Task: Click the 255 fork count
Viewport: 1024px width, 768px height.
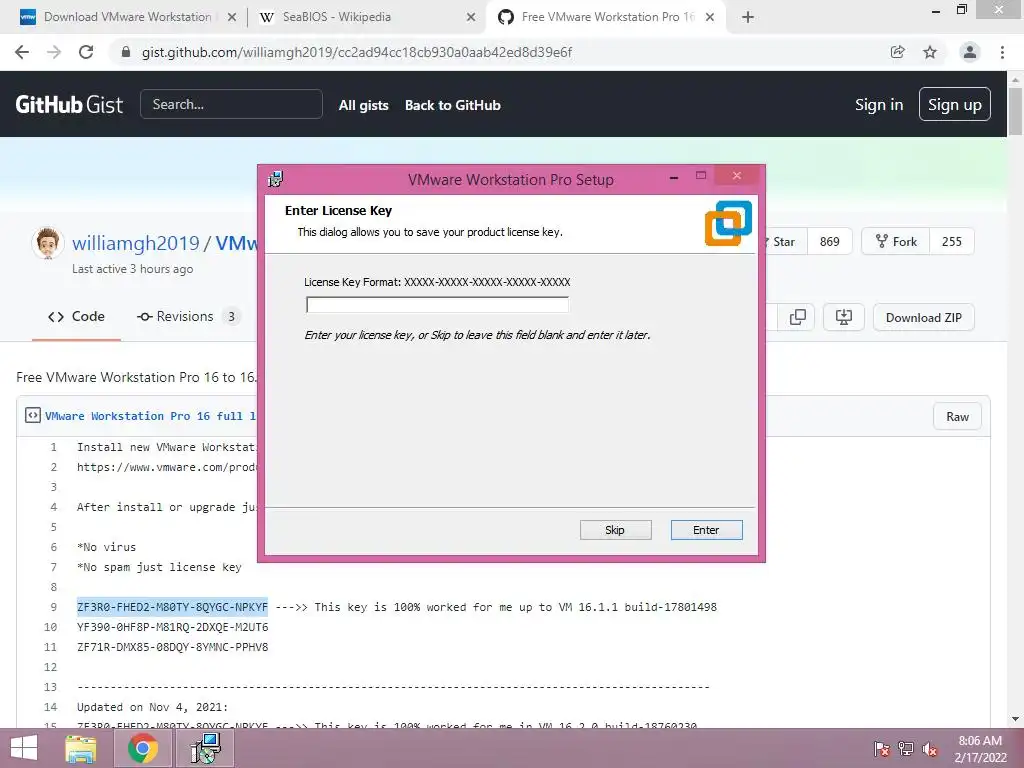Action: coord(952,242)
